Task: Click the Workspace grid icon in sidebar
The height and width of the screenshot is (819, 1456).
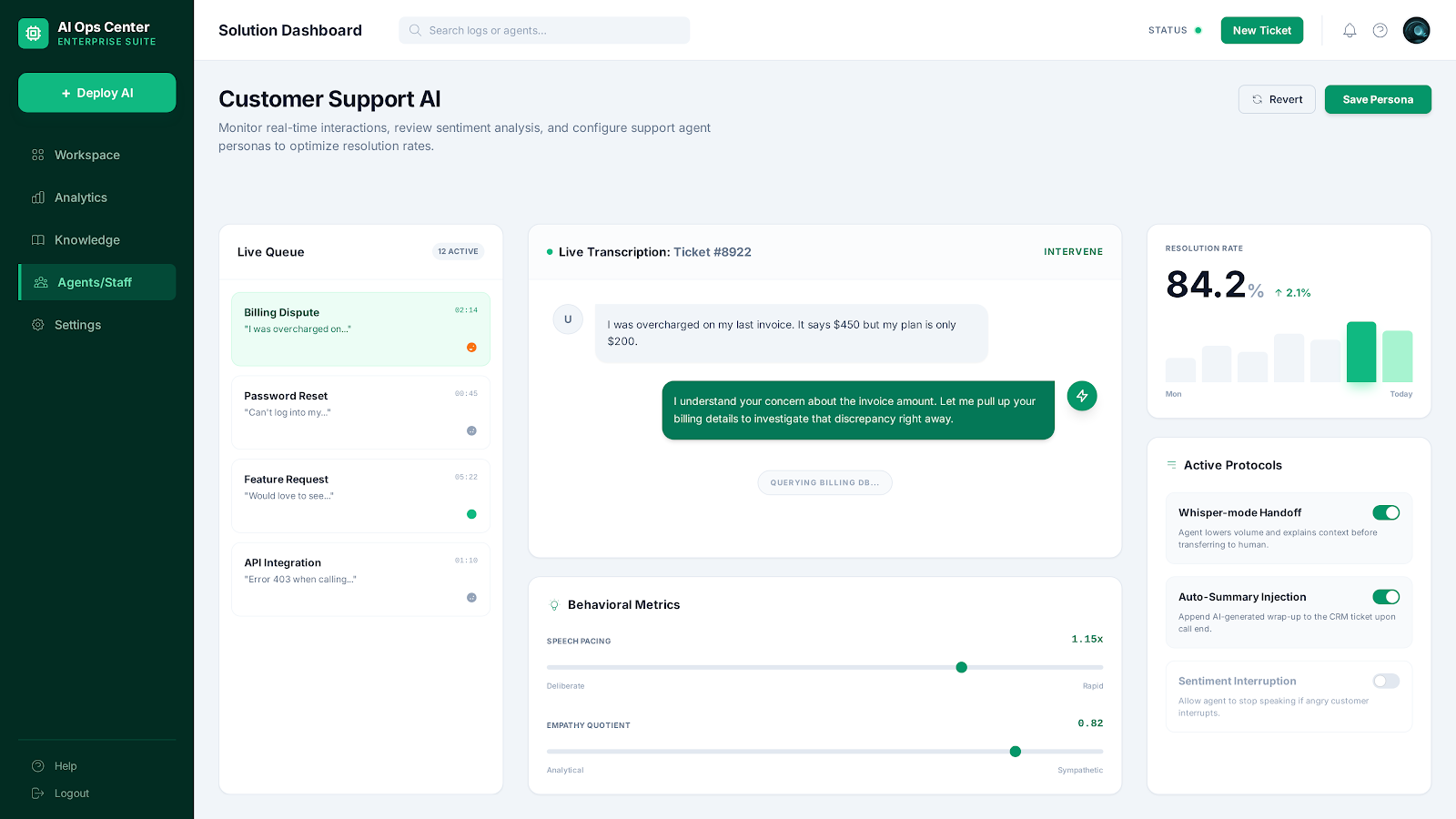Action: coord(38,155)
